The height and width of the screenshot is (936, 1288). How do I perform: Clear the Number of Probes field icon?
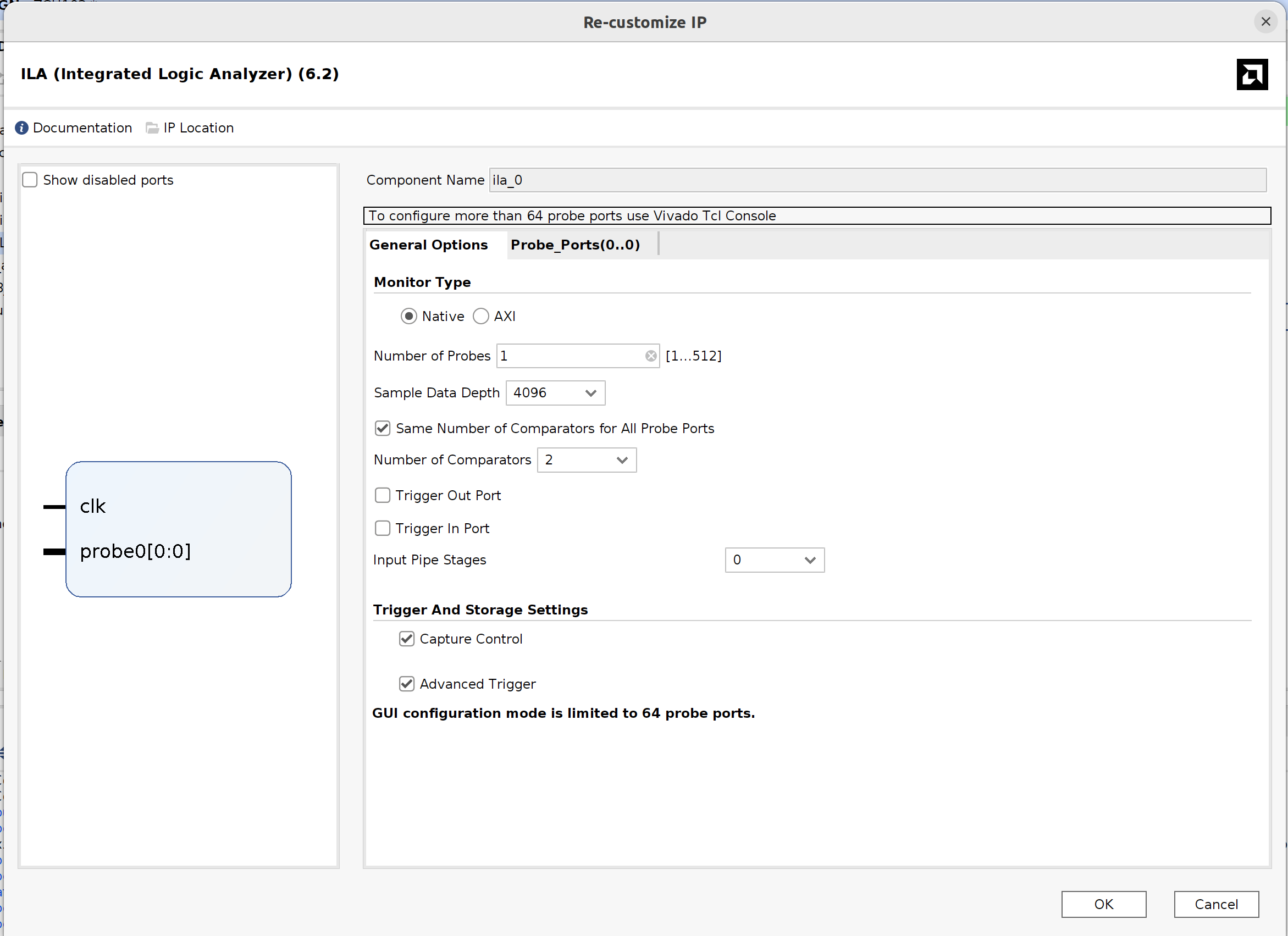click(651, 356)
